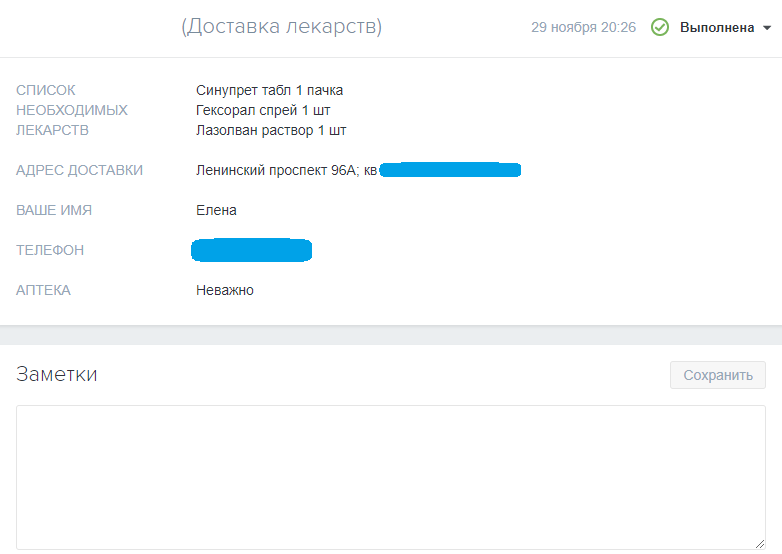Click the Заметки section heading
Viewport: 782px width, 554px height.
(57, 375)
